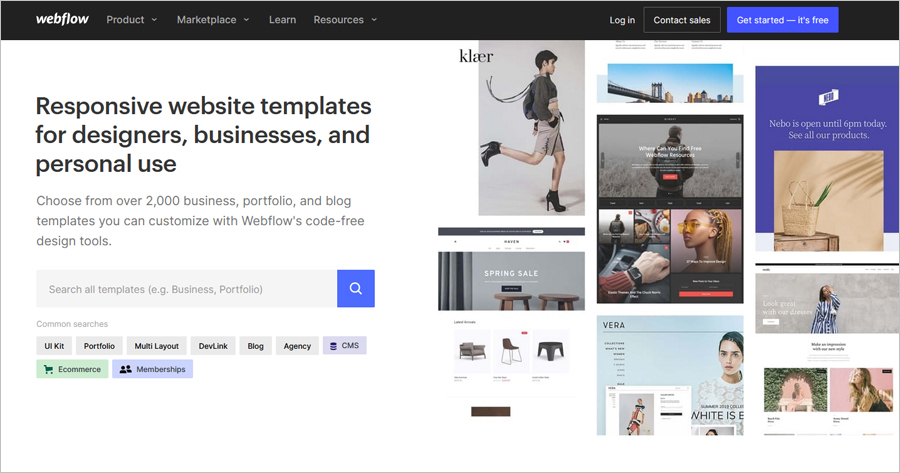The height and width of the screenshot is (473, 900).
Task: Click the Ecommerce shopping cart icon
Action: (x=48, y=369)
